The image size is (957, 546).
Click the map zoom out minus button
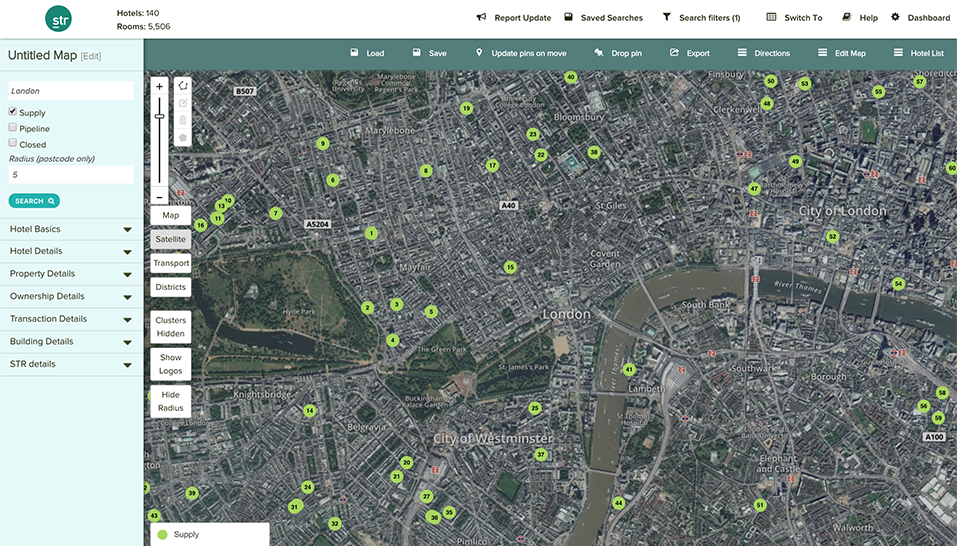(x=159, y=197)
